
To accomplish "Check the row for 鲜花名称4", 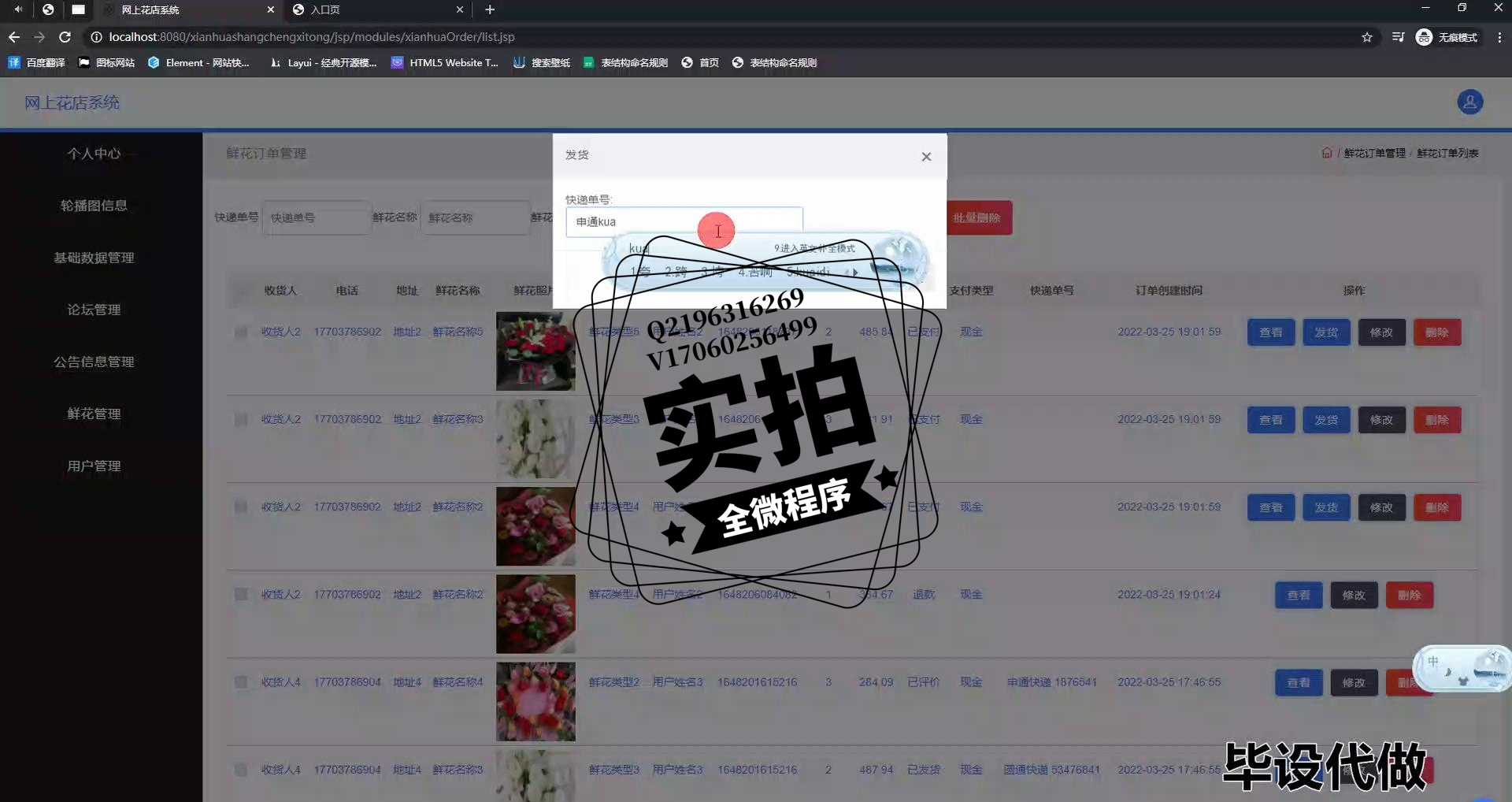I will 241,681.
